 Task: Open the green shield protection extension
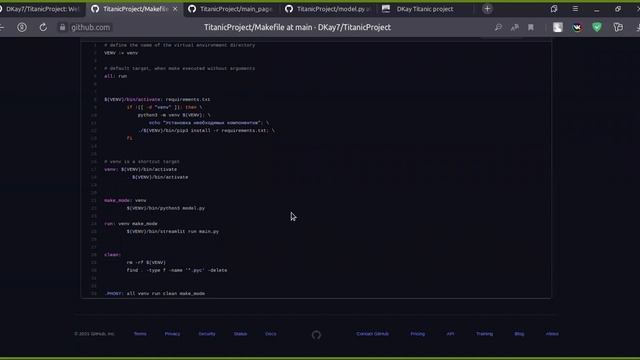(597, 27)
